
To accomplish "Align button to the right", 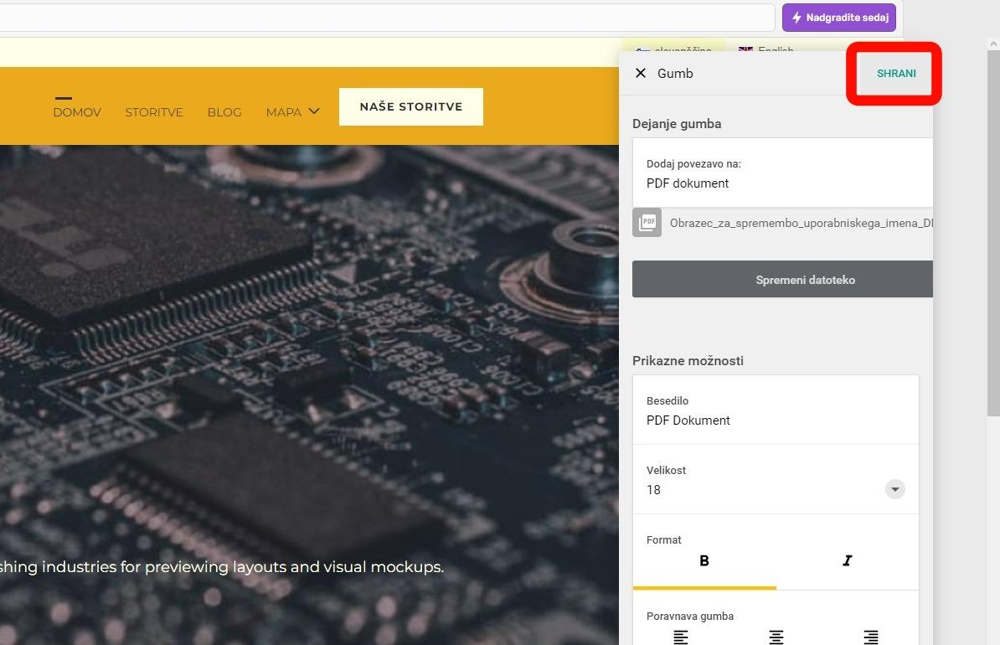I will [871, 637].
